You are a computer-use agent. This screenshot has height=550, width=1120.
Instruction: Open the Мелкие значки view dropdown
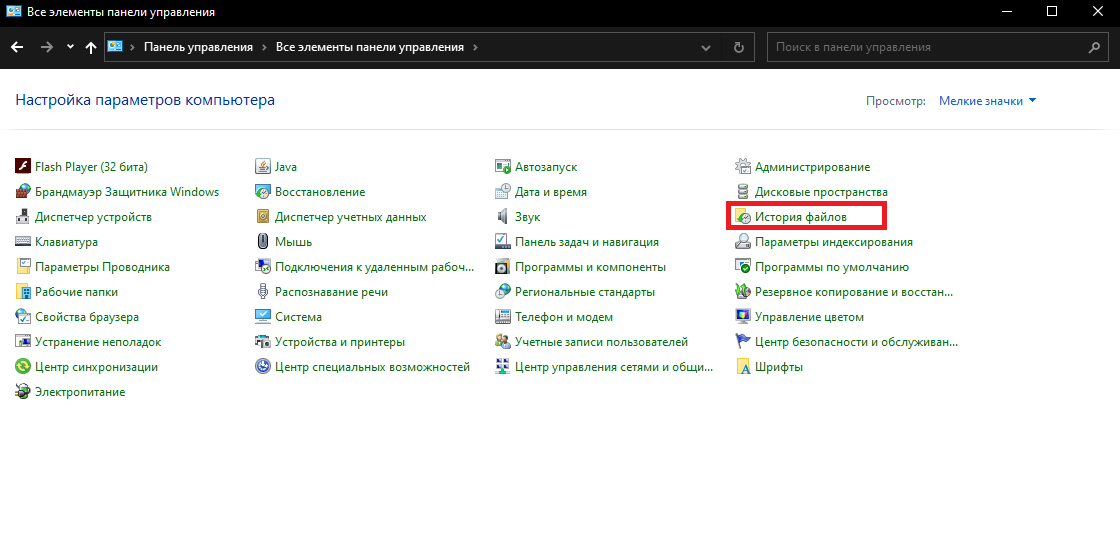click(987, 101)
